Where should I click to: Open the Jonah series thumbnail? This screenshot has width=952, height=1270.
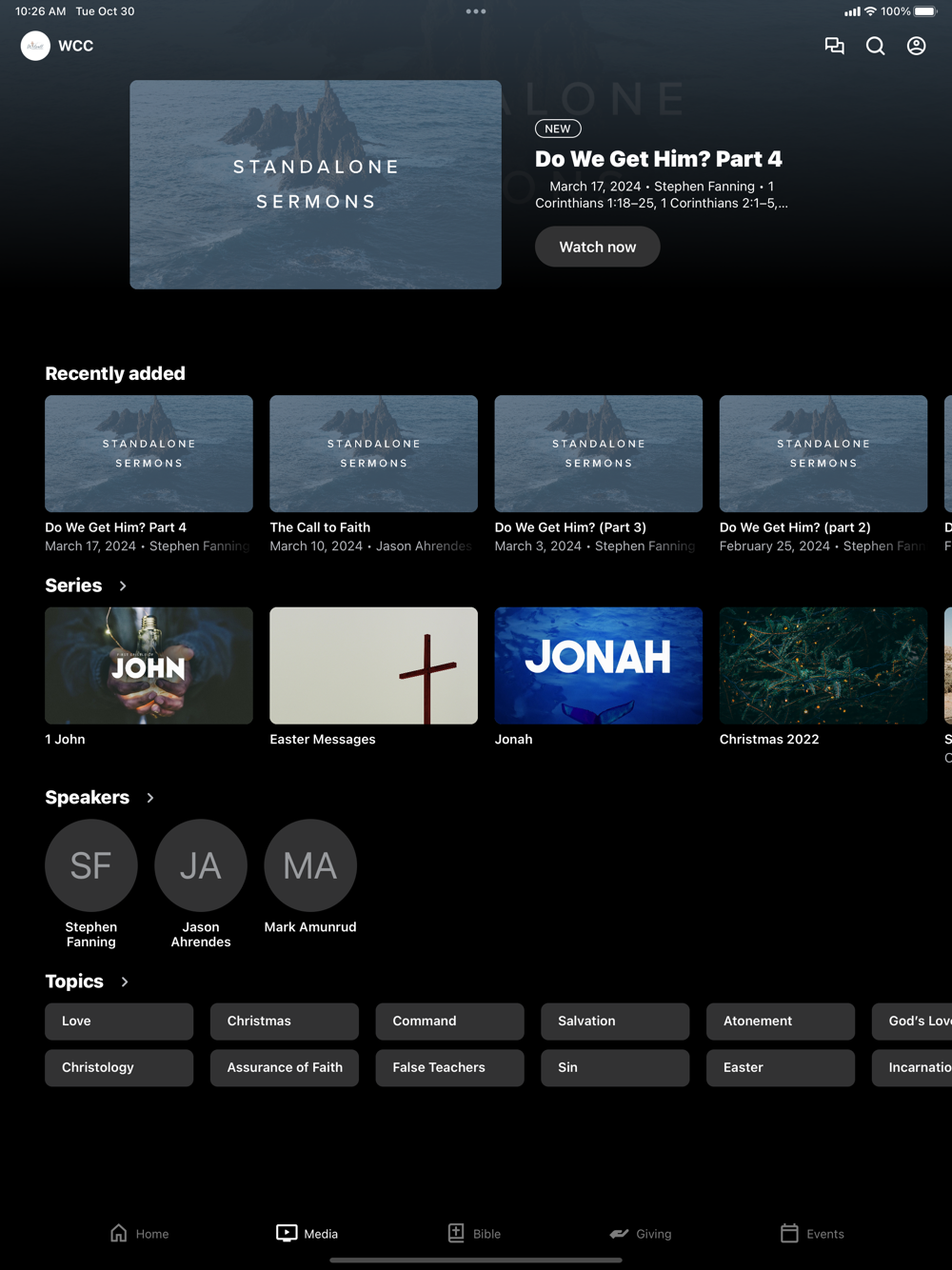[598, 665]
